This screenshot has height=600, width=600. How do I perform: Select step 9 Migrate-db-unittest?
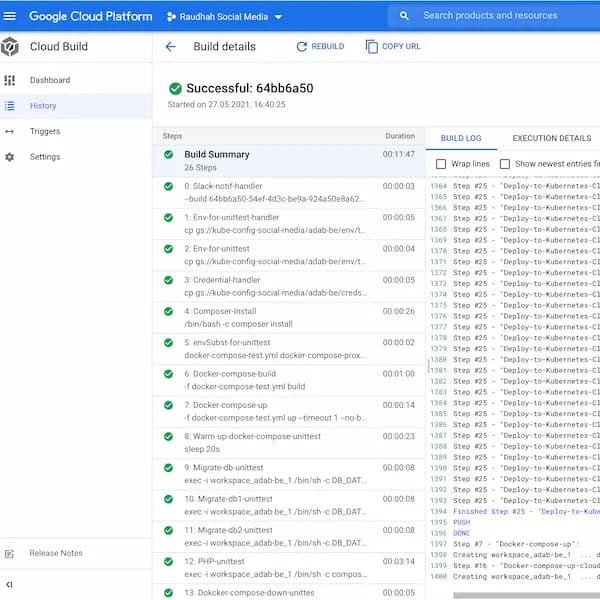coord(289,474)
